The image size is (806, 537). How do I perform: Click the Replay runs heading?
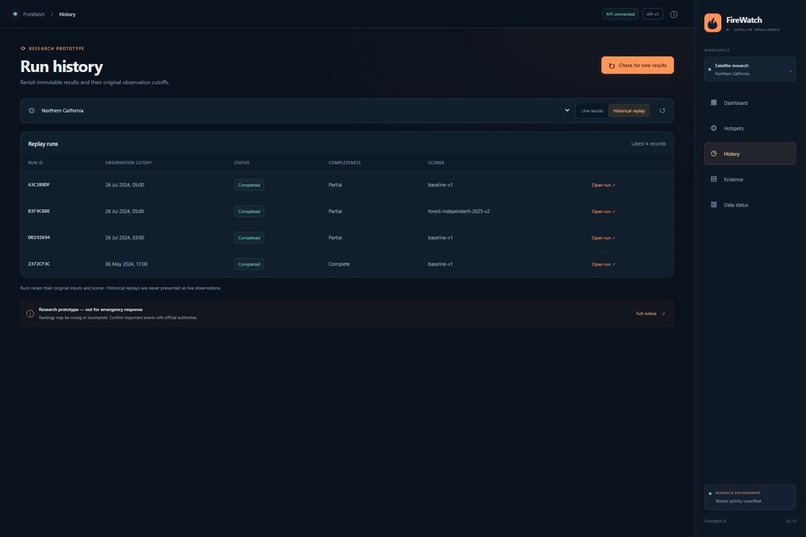43,144
